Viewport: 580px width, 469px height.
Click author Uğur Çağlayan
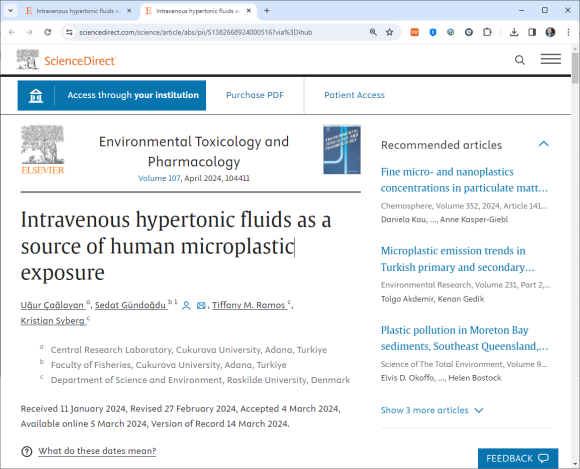53,305
